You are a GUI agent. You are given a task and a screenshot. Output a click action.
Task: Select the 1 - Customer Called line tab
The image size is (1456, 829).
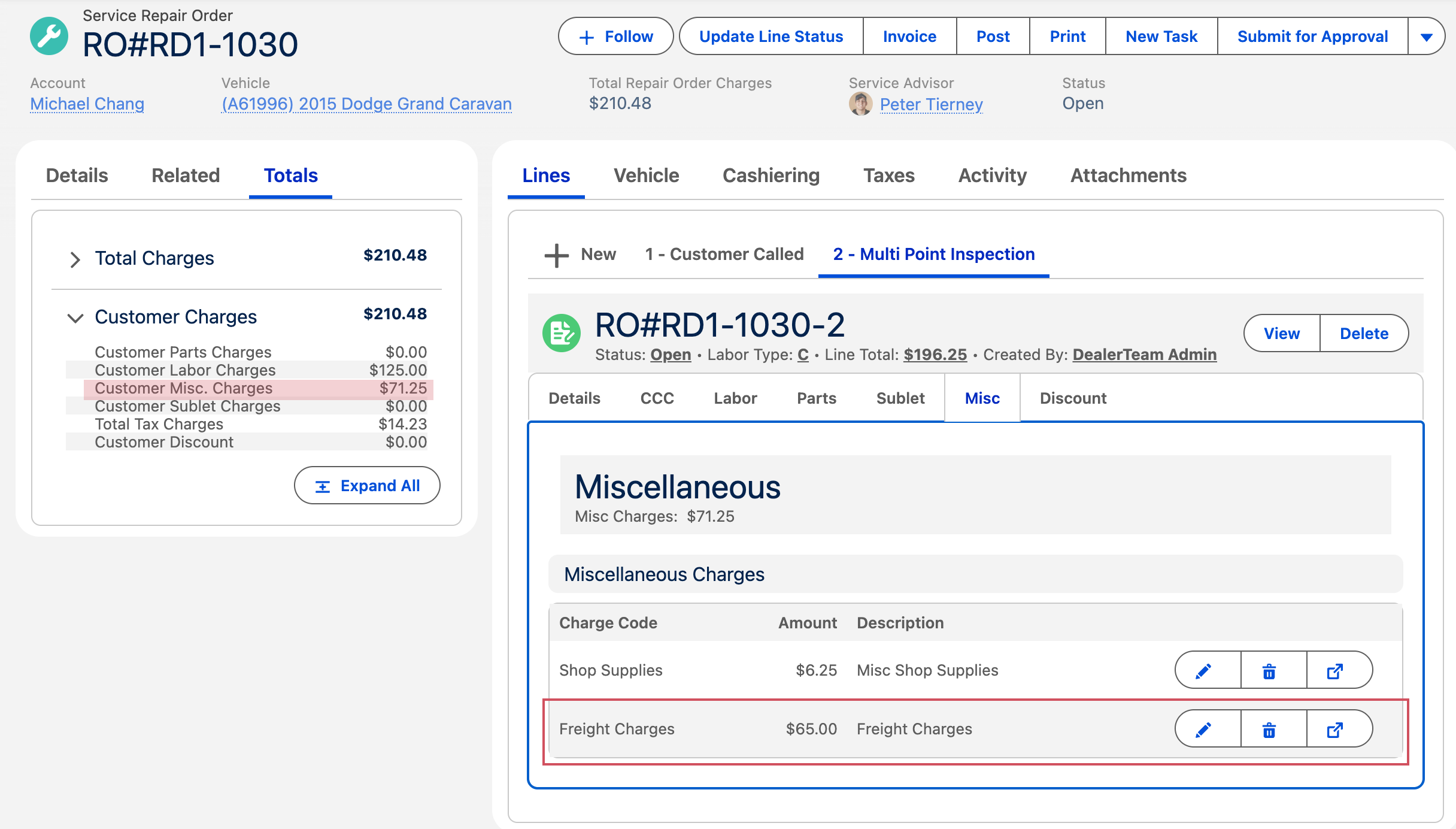tap(724, 254)
